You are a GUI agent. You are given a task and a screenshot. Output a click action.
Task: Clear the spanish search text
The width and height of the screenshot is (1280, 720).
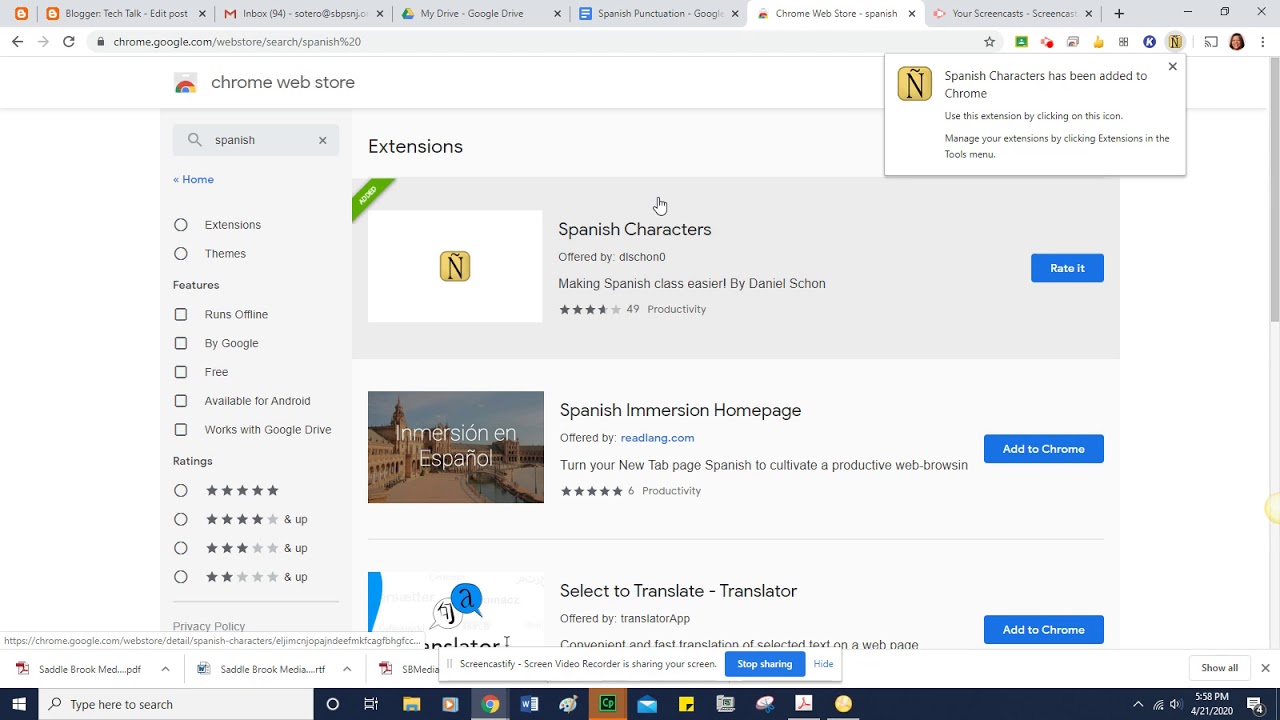pos(322,140)
